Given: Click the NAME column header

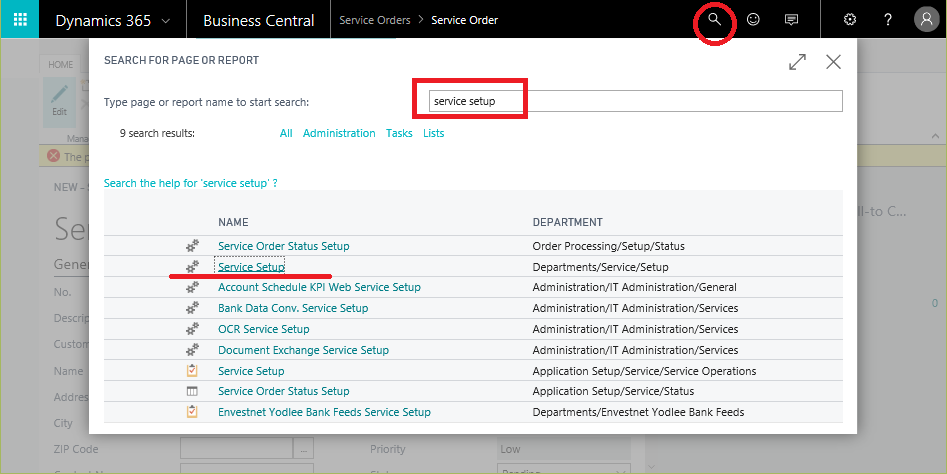Looking at the screenshot, I should 233,222.
